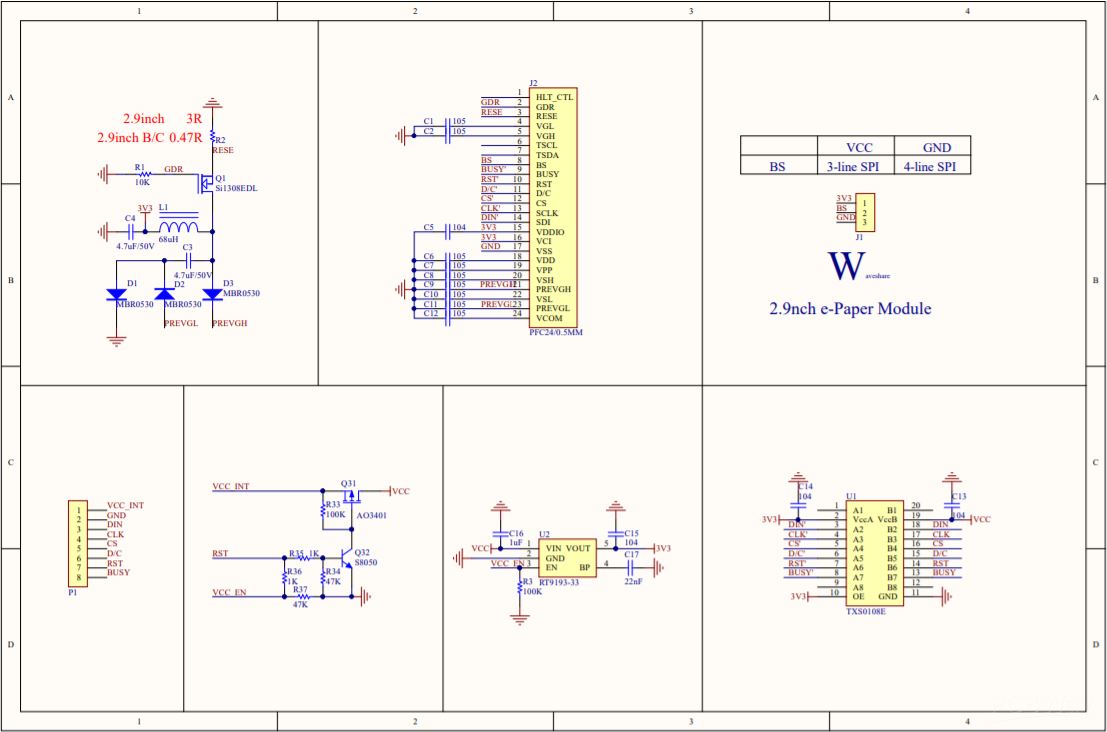1107x732 pixels.
Task: Click the "2.9nch e-Paper Module" title text
Action: [850, 309]
